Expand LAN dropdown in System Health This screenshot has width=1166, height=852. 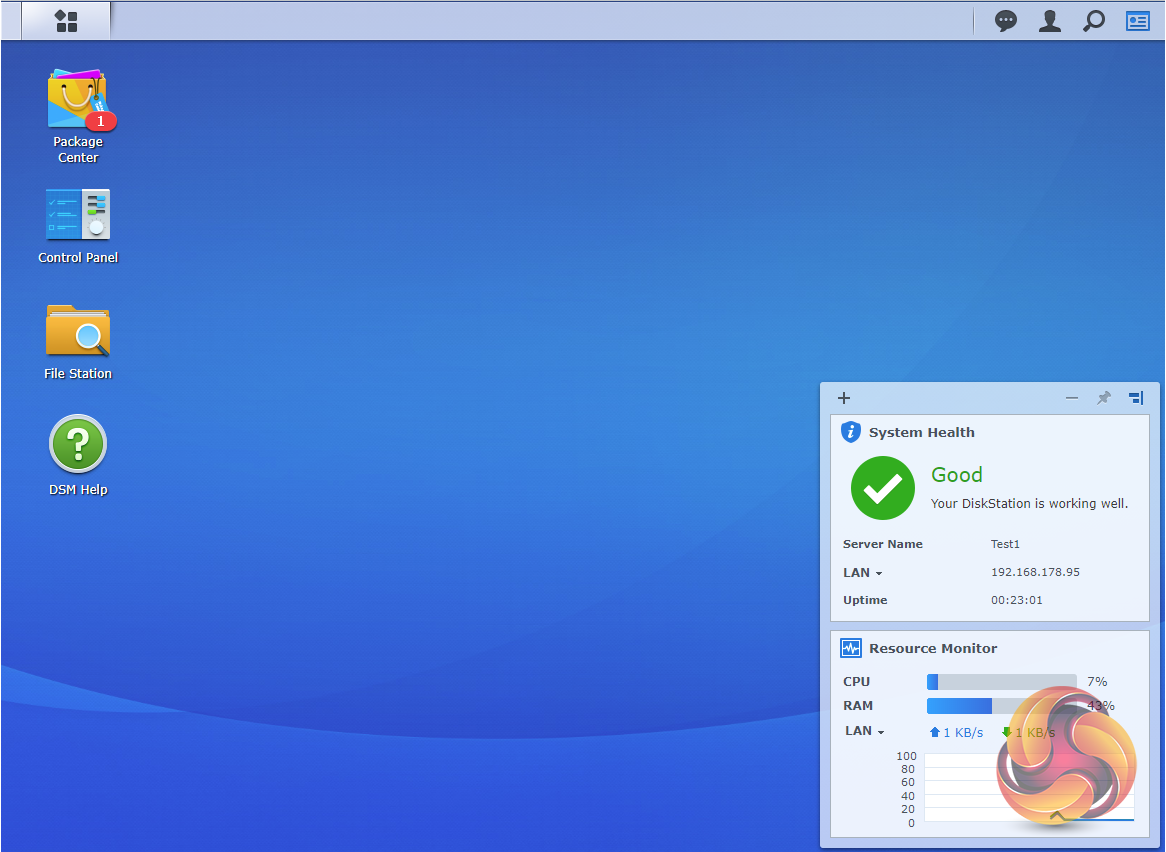pos(863,572)
